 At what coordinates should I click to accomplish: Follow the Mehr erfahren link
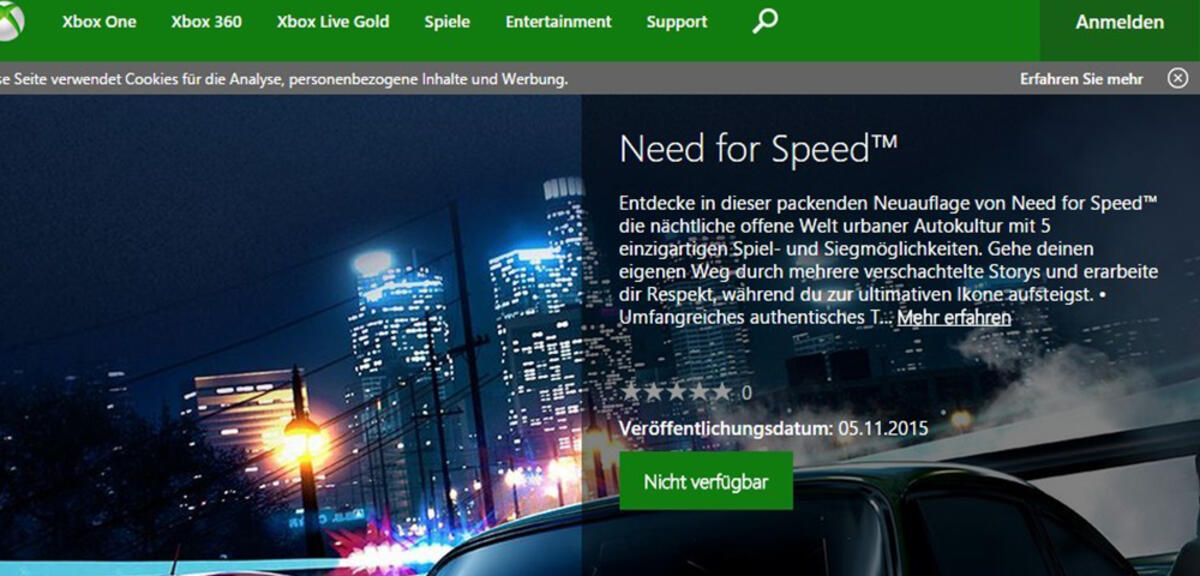click(x=954, y=317)
